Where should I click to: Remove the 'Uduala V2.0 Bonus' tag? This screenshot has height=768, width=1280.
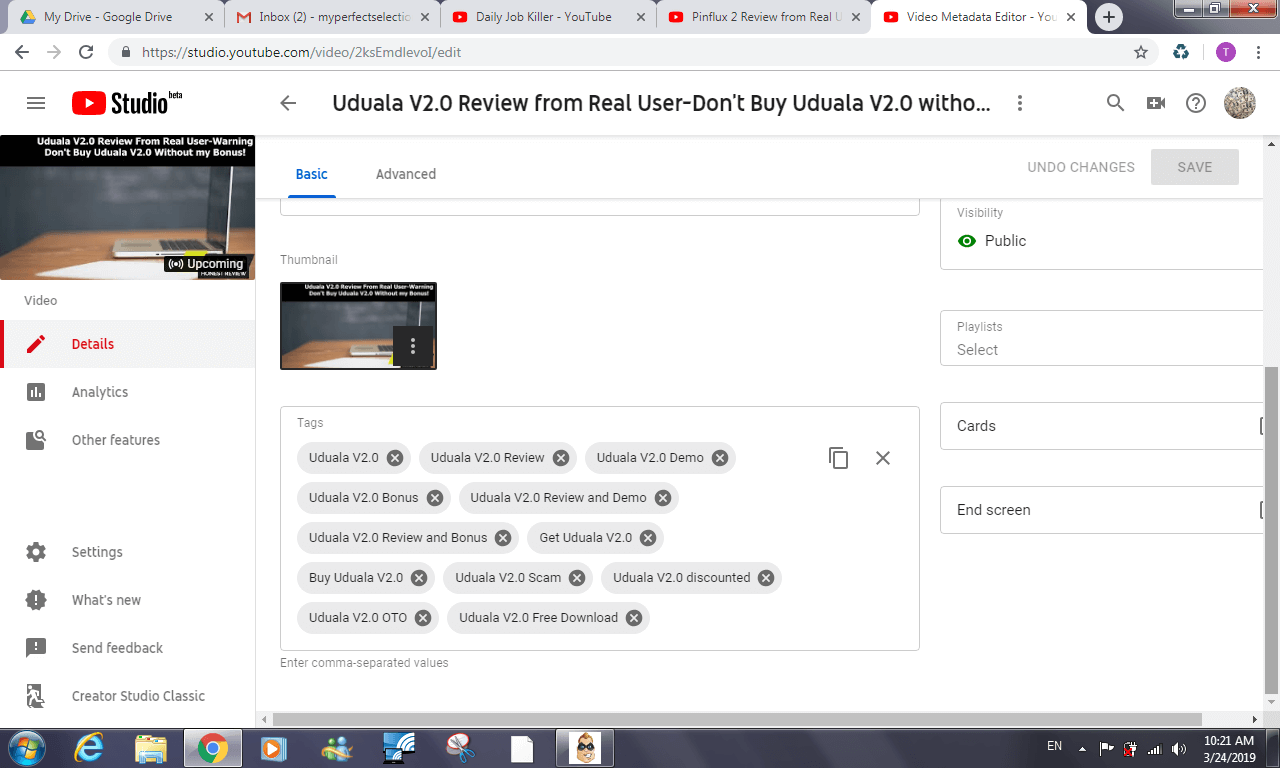pos(435,498)
